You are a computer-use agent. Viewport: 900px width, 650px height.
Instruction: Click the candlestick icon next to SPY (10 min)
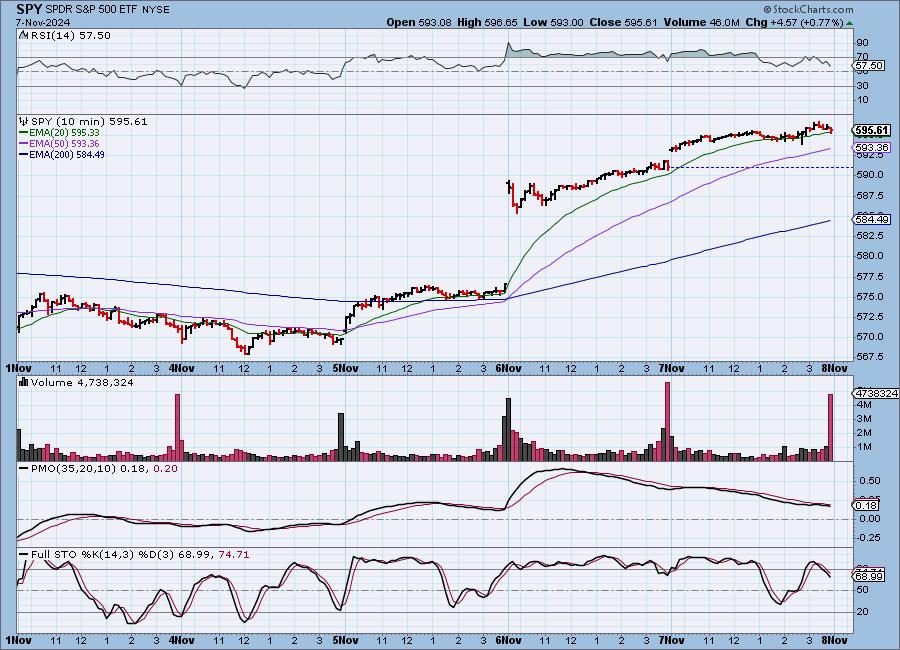click(24, 121)
